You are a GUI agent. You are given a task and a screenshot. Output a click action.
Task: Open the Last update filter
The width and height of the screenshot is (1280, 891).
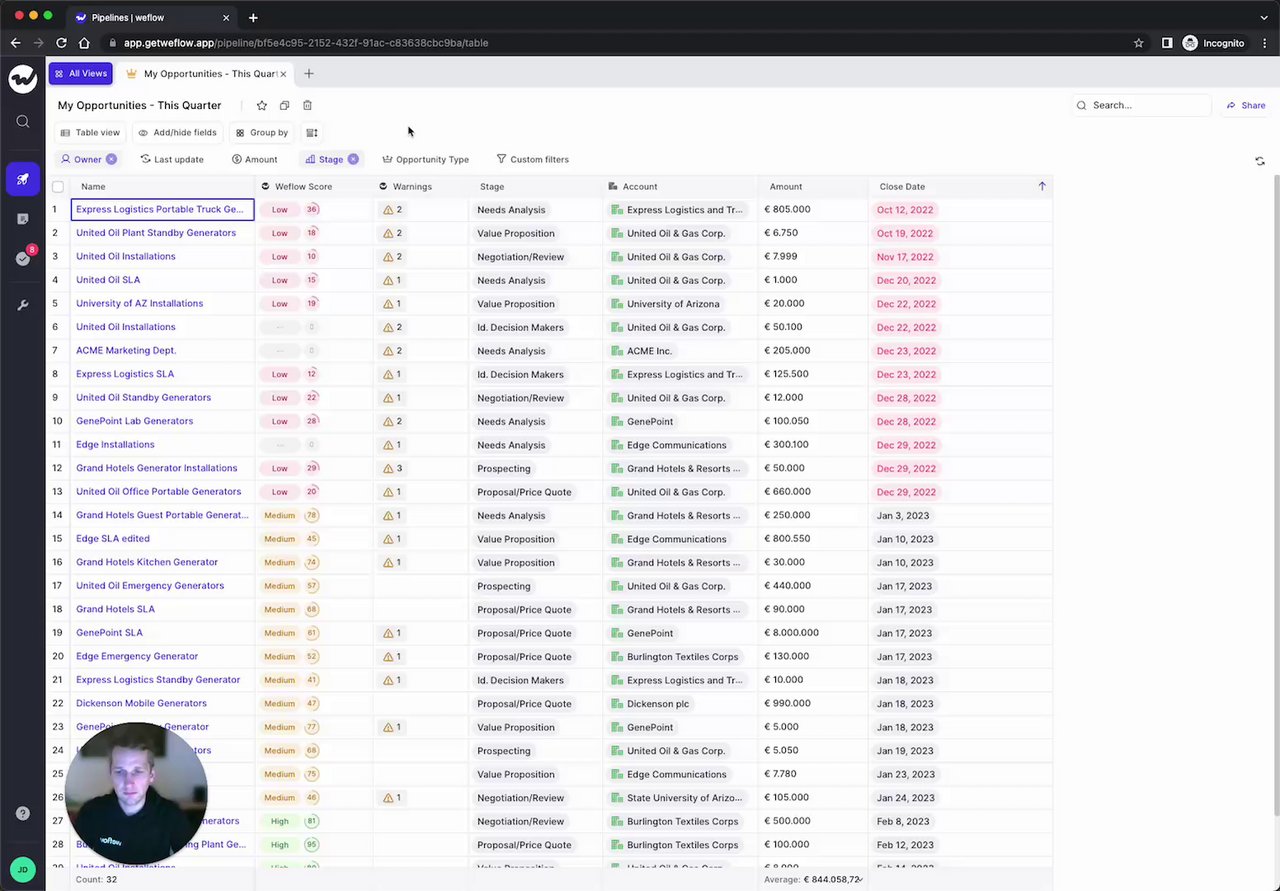[x=172, y=159]
